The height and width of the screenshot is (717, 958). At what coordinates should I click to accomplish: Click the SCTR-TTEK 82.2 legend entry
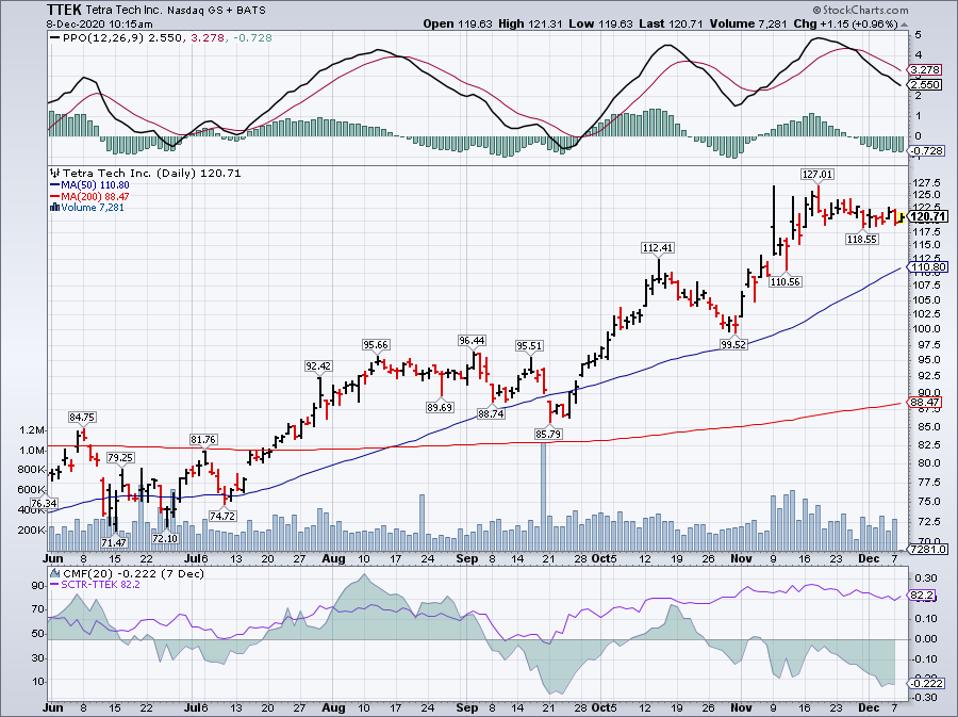(x=100, y=584)
